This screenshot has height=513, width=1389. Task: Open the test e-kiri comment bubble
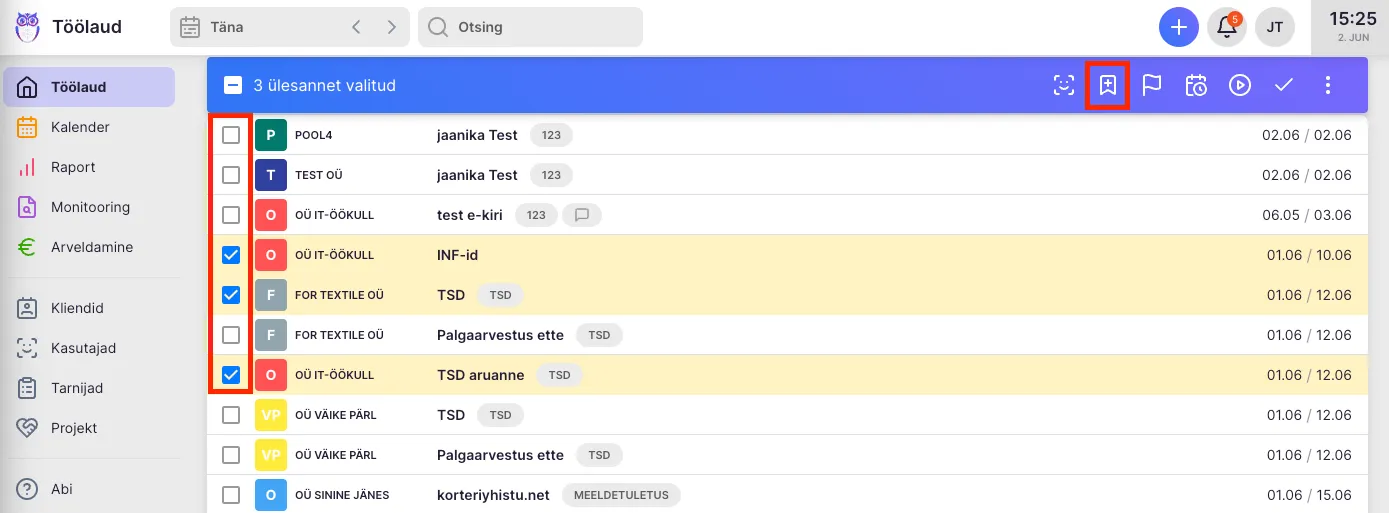pos(582,215)
